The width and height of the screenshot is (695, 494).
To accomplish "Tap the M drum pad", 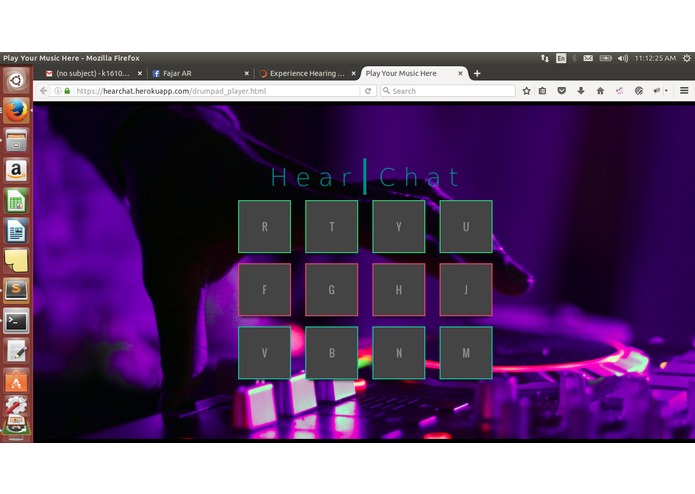I will coord(466,353).
